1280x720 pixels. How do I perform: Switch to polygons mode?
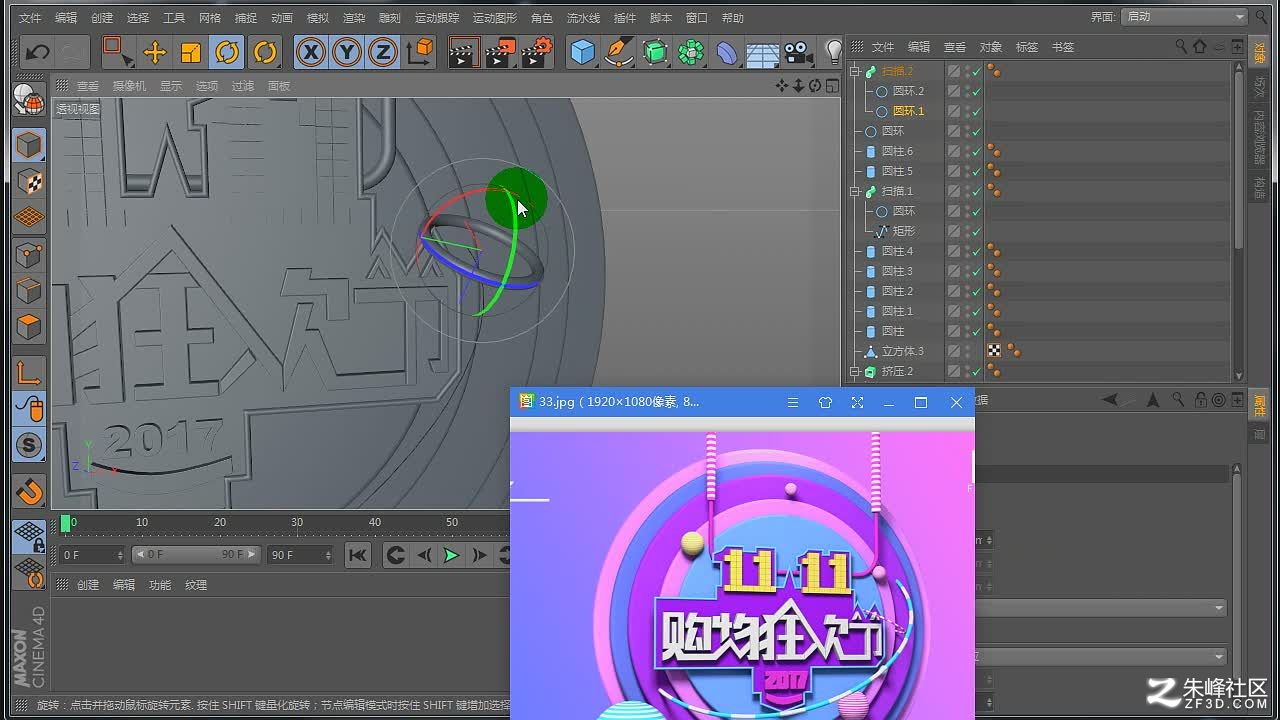[29, 326]
